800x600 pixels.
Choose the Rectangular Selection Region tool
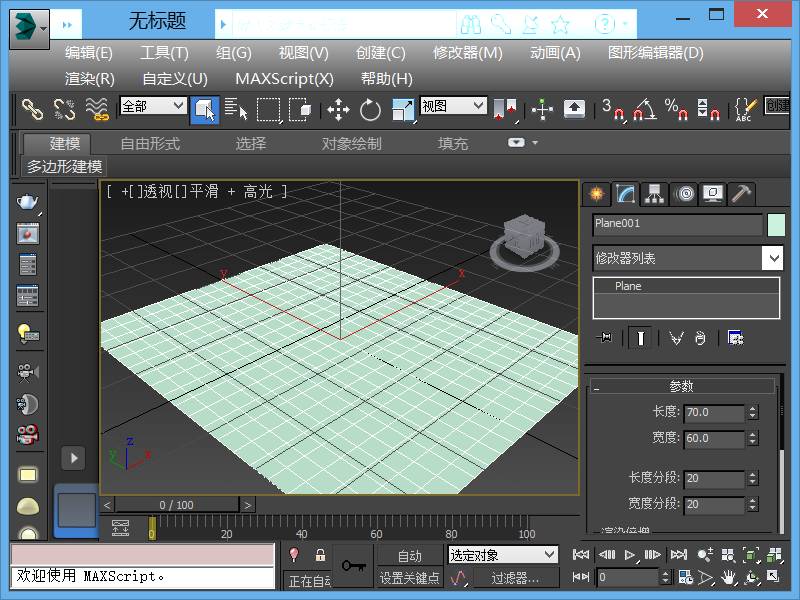(x=268, y=110)
